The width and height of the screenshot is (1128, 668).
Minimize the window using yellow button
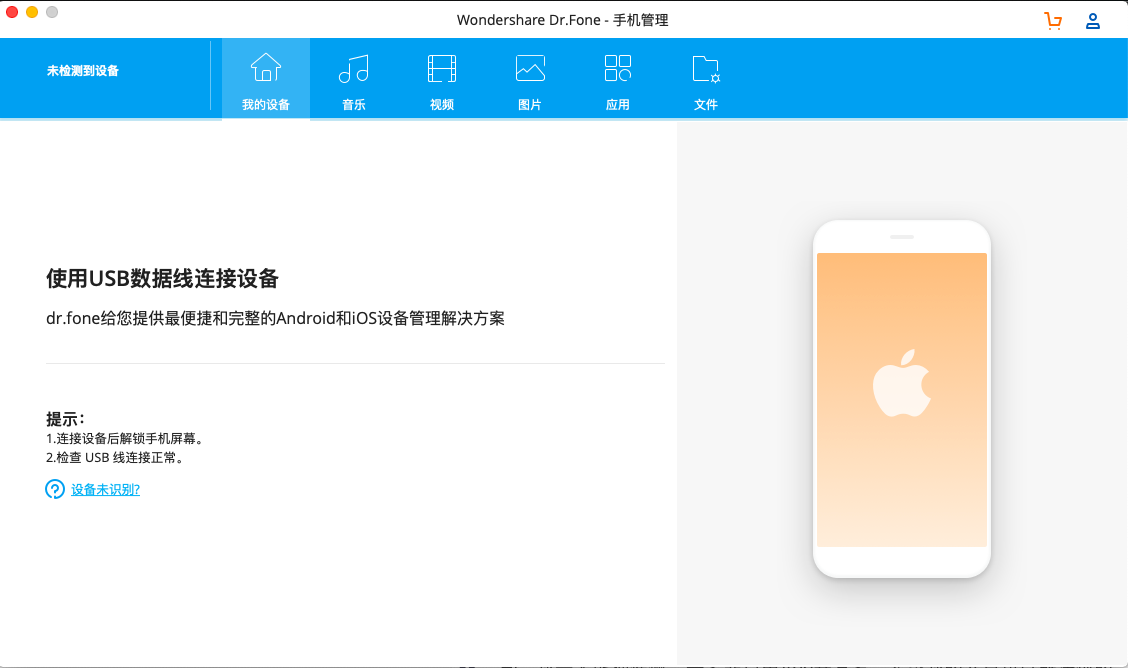[32, 12]
